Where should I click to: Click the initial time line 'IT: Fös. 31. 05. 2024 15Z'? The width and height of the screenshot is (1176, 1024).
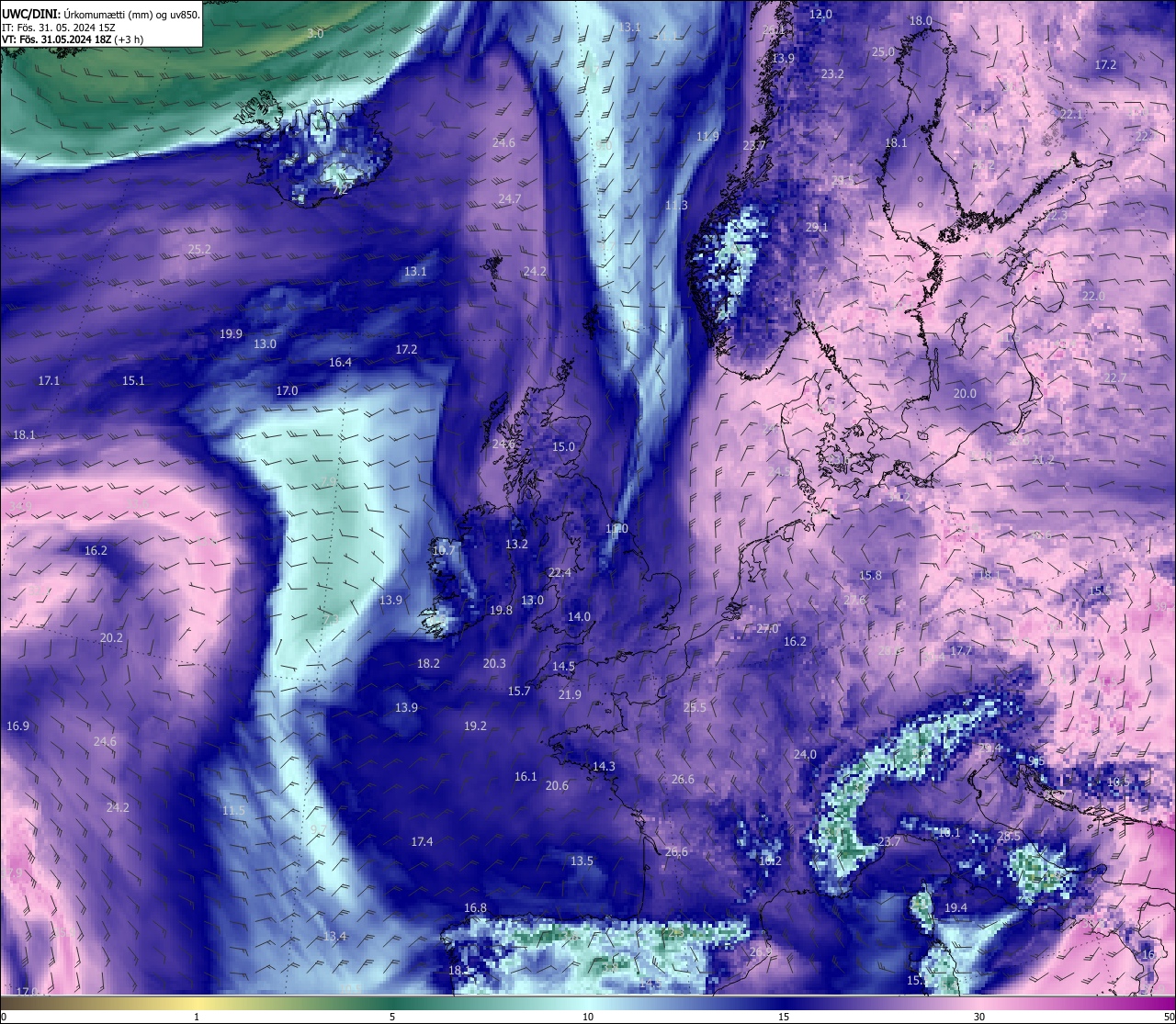[x=59, y=28]
